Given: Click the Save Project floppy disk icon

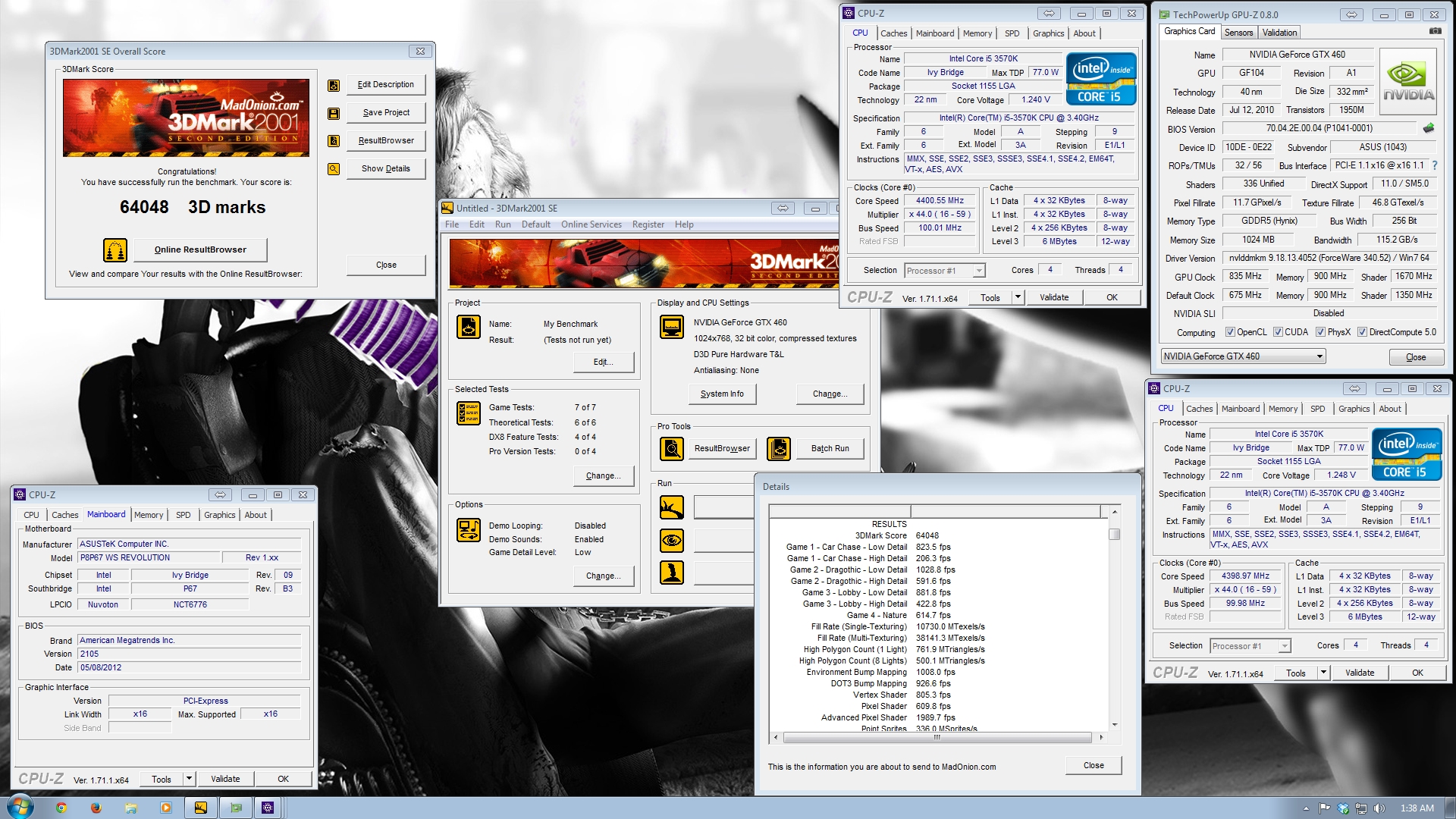Looking at the screenshot, I should point(334,114).
